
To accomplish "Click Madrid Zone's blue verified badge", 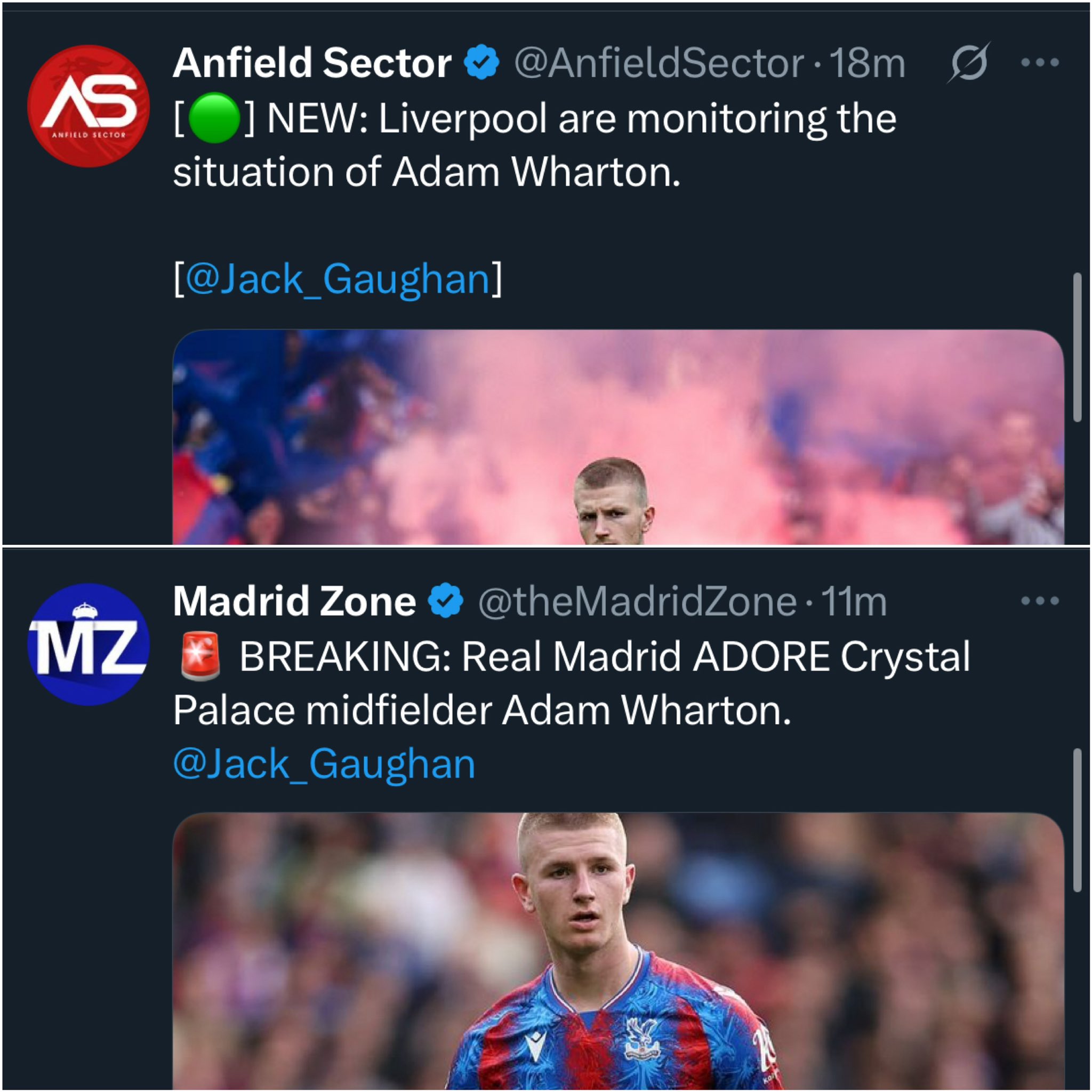I will click(x=446, y=600).
